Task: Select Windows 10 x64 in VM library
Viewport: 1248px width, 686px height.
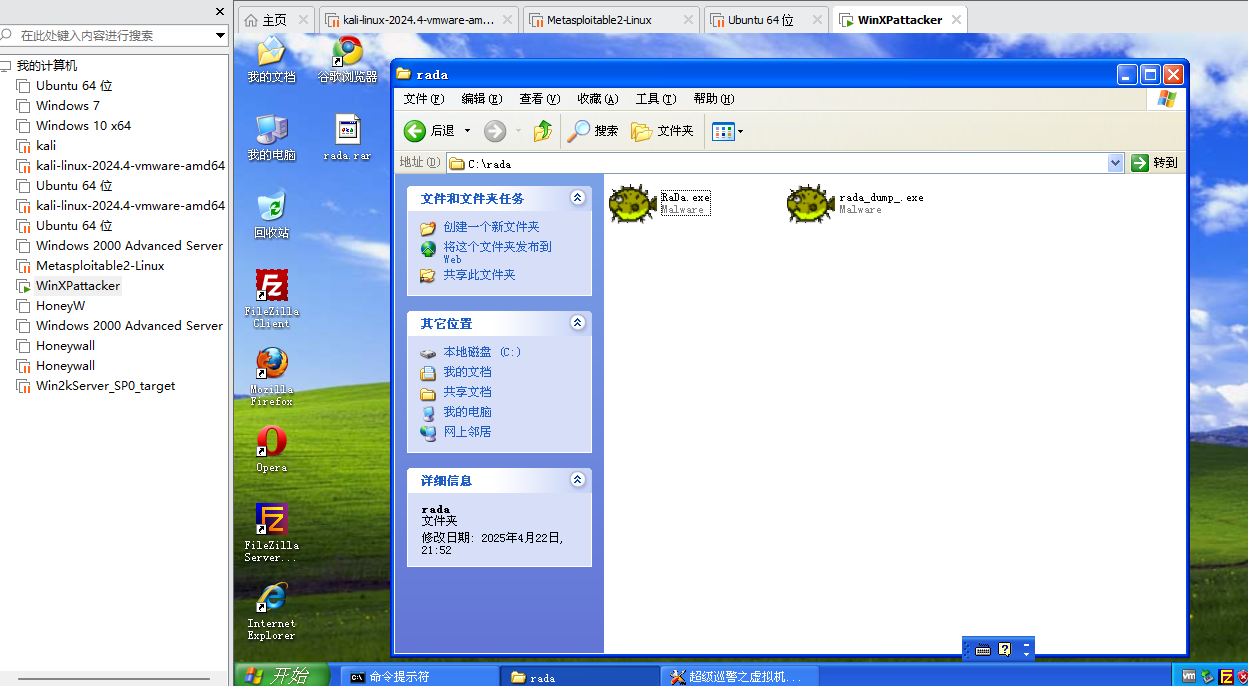Action: [x=83, y=126]
